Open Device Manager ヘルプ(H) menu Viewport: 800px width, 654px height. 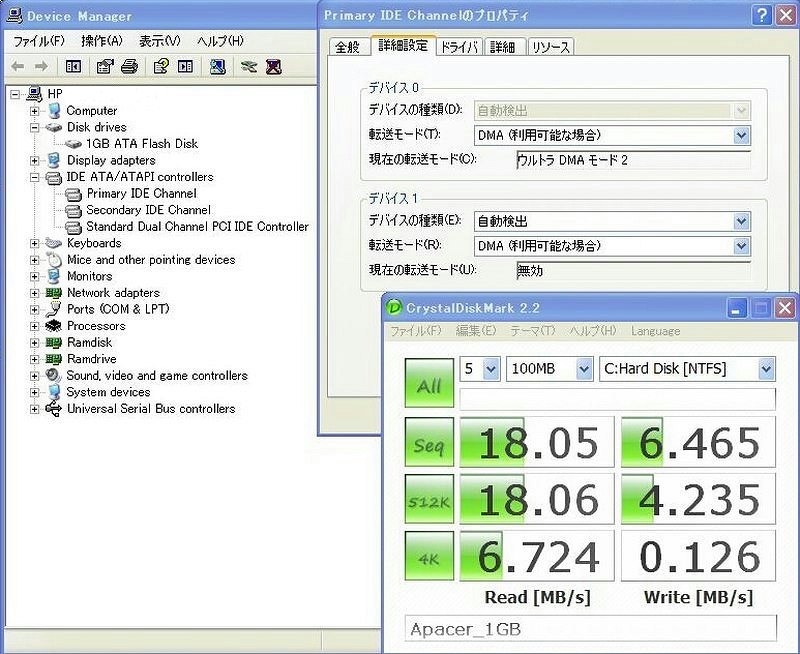click(x=220, y=41)
